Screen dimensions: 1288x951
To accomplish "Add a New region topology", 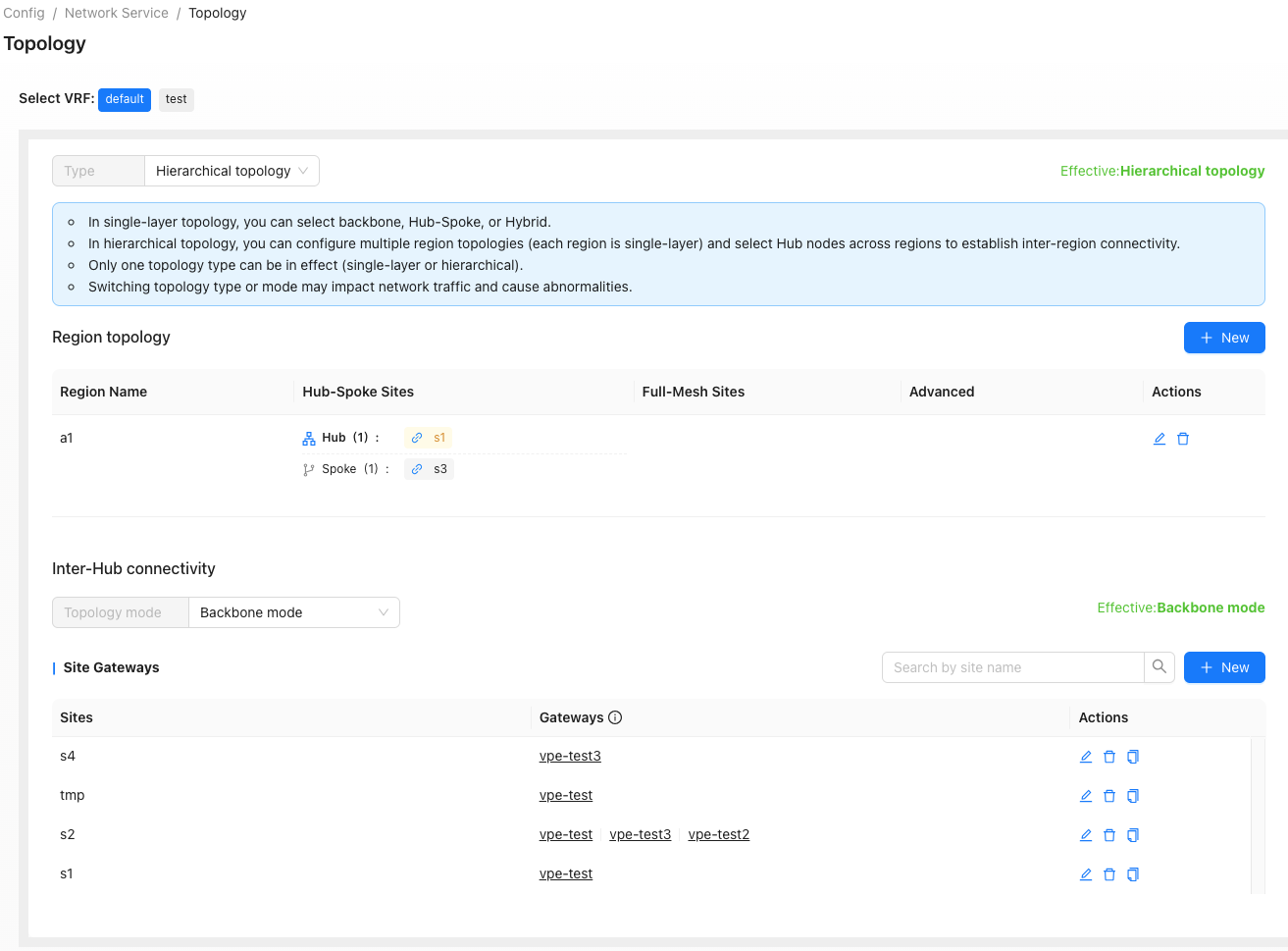I will 1224,338.
